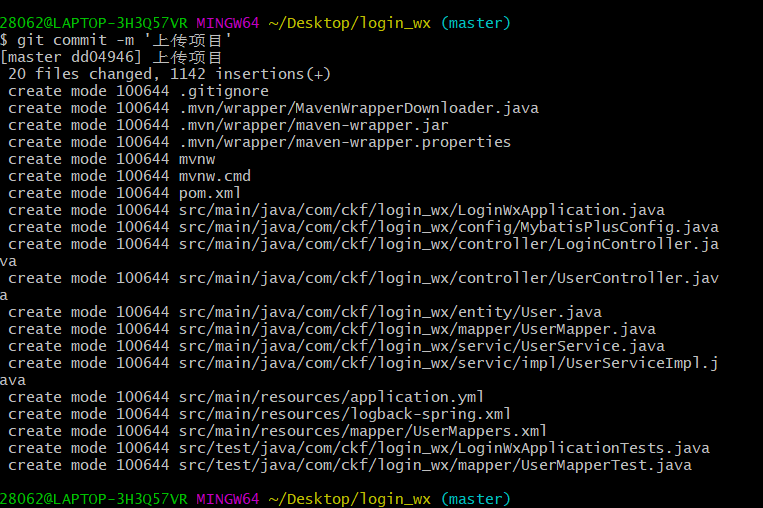Click the UserMappers.xml line
The height and width of the screenshot is (508, 763).
[277, 431]
